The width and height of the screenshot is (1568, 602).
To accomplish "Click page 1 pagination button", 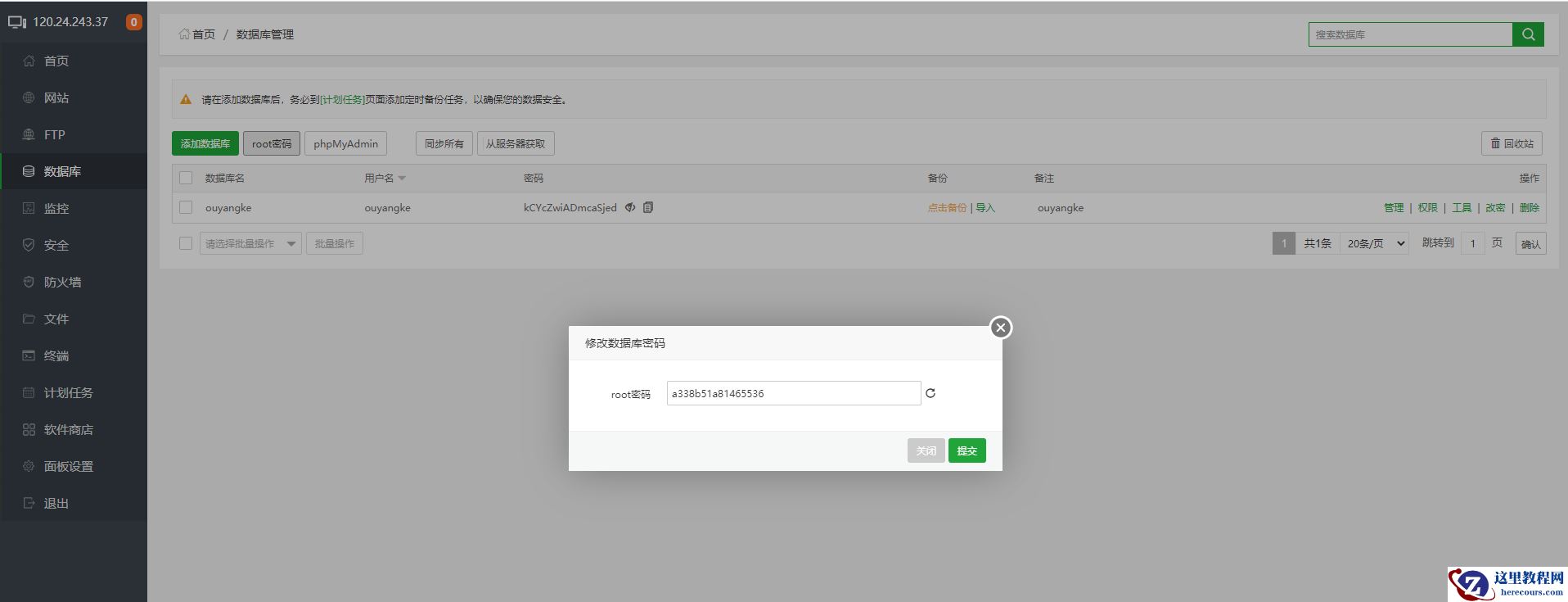I will pyautogui.click(x=1284, y=243).
